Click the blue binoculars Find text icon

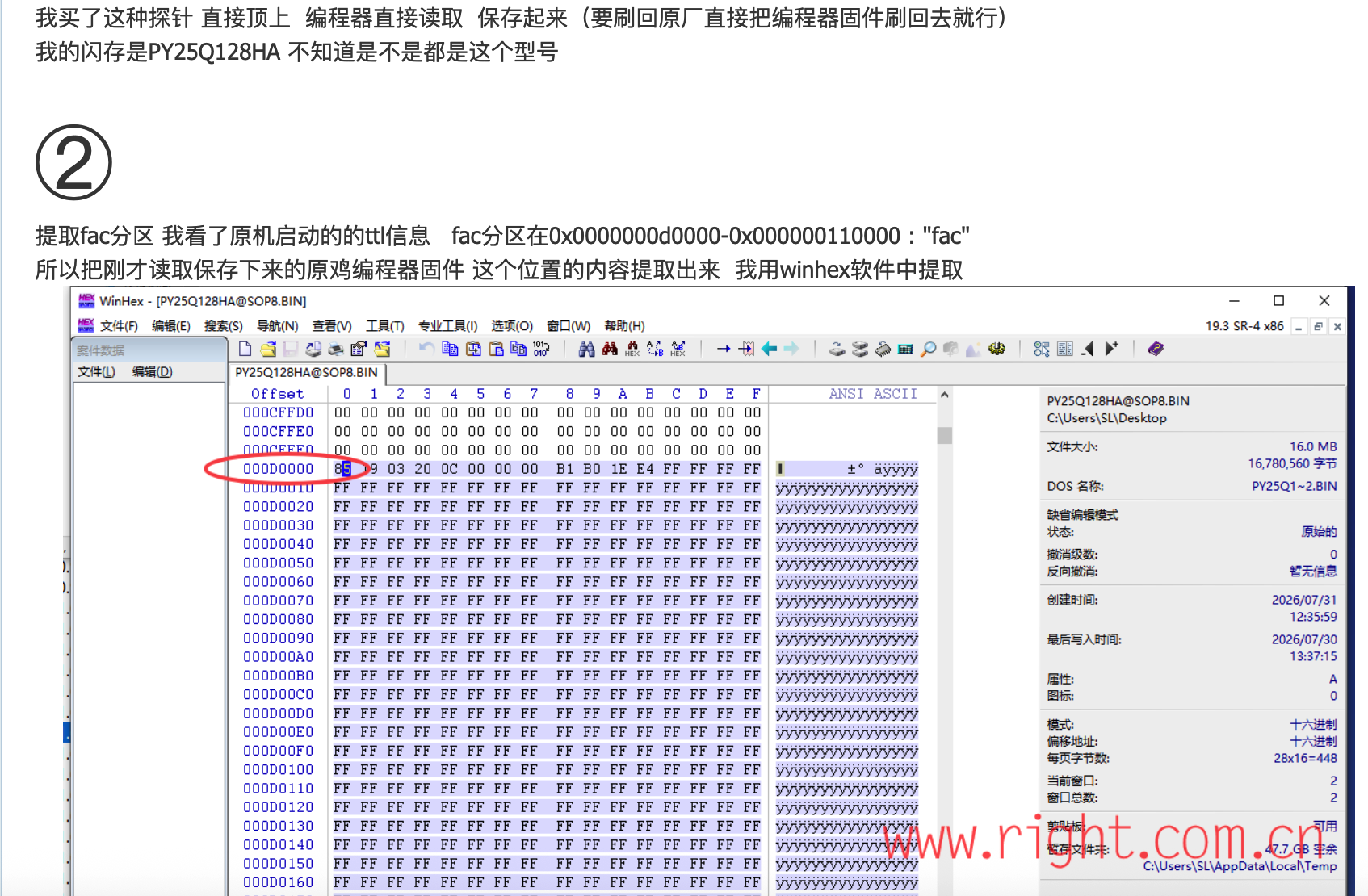(587, 349)
